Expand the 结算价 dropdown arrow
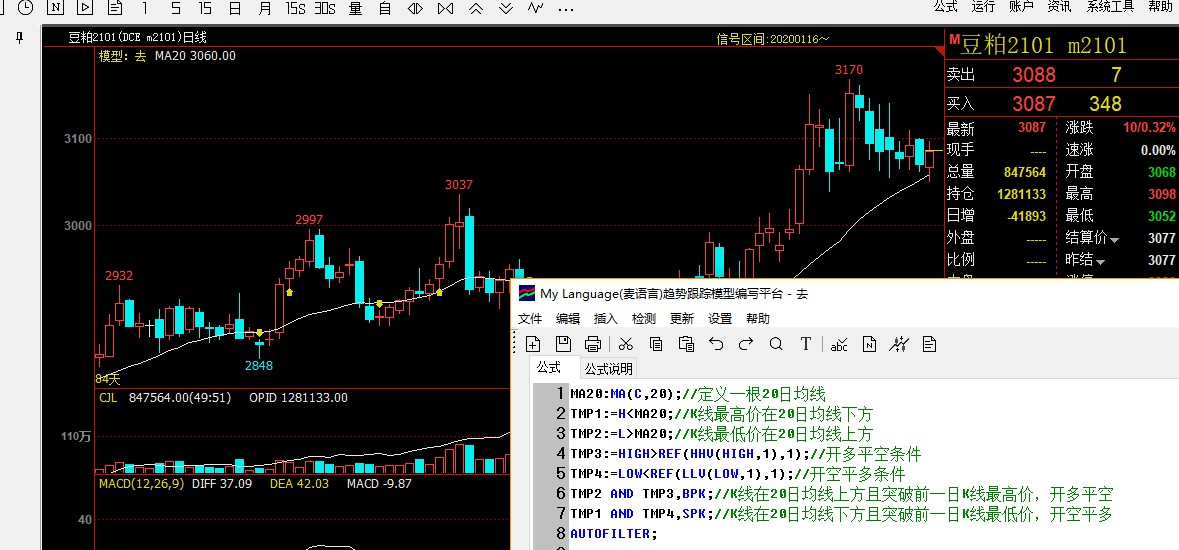The width and height of the screenshot is (1179, 550). [x=1114, y=240]
